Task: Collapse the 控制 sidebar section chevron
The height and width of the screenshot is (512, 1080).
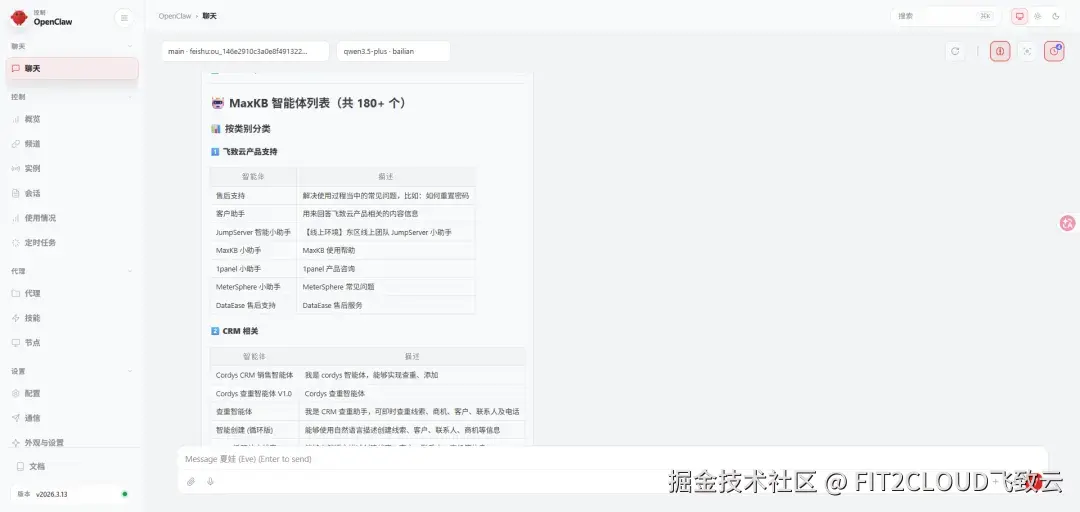Action: pyautogui.click(x=130, y=97)
